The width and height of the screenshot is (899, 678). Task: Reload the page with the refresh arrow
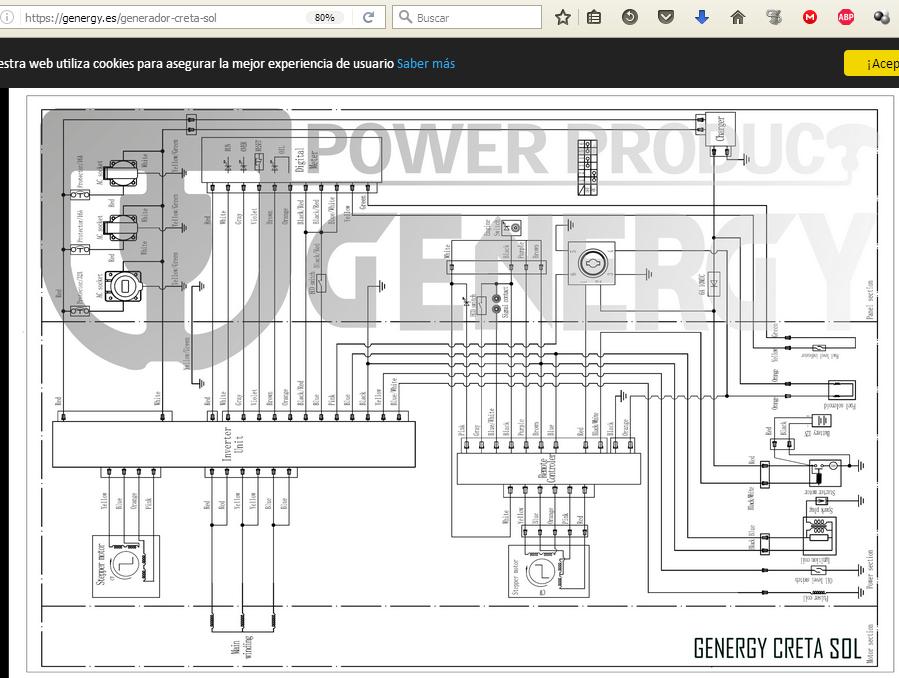[369, 18]
